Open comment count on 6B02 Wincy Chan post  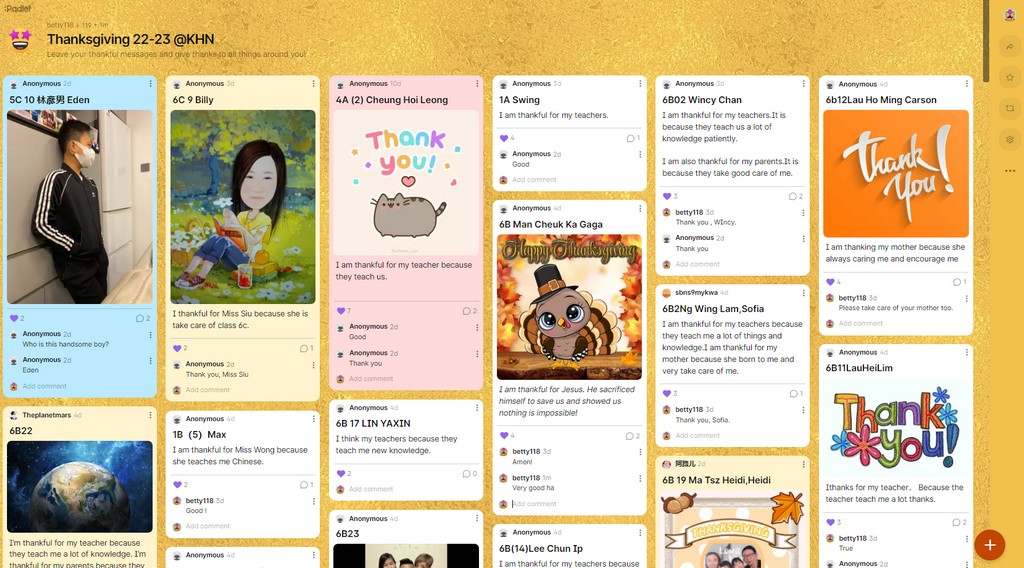click(796, 196)
